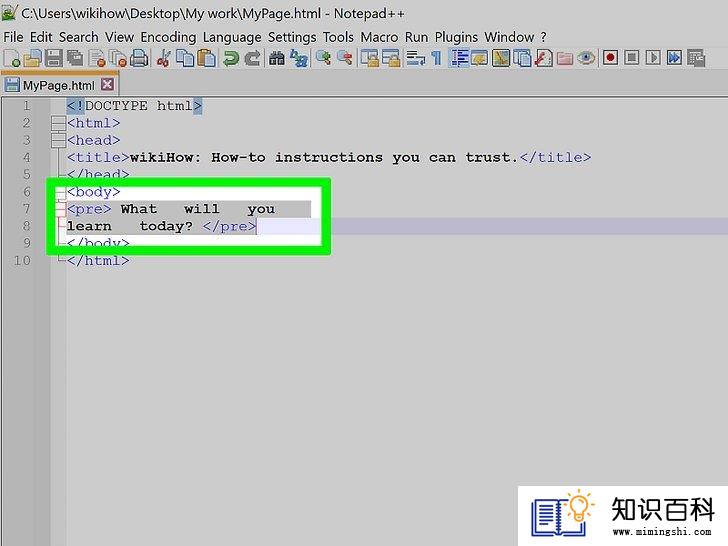Click the wikiHow title text in line 4
728x546 pixels.
pos(324,157)
